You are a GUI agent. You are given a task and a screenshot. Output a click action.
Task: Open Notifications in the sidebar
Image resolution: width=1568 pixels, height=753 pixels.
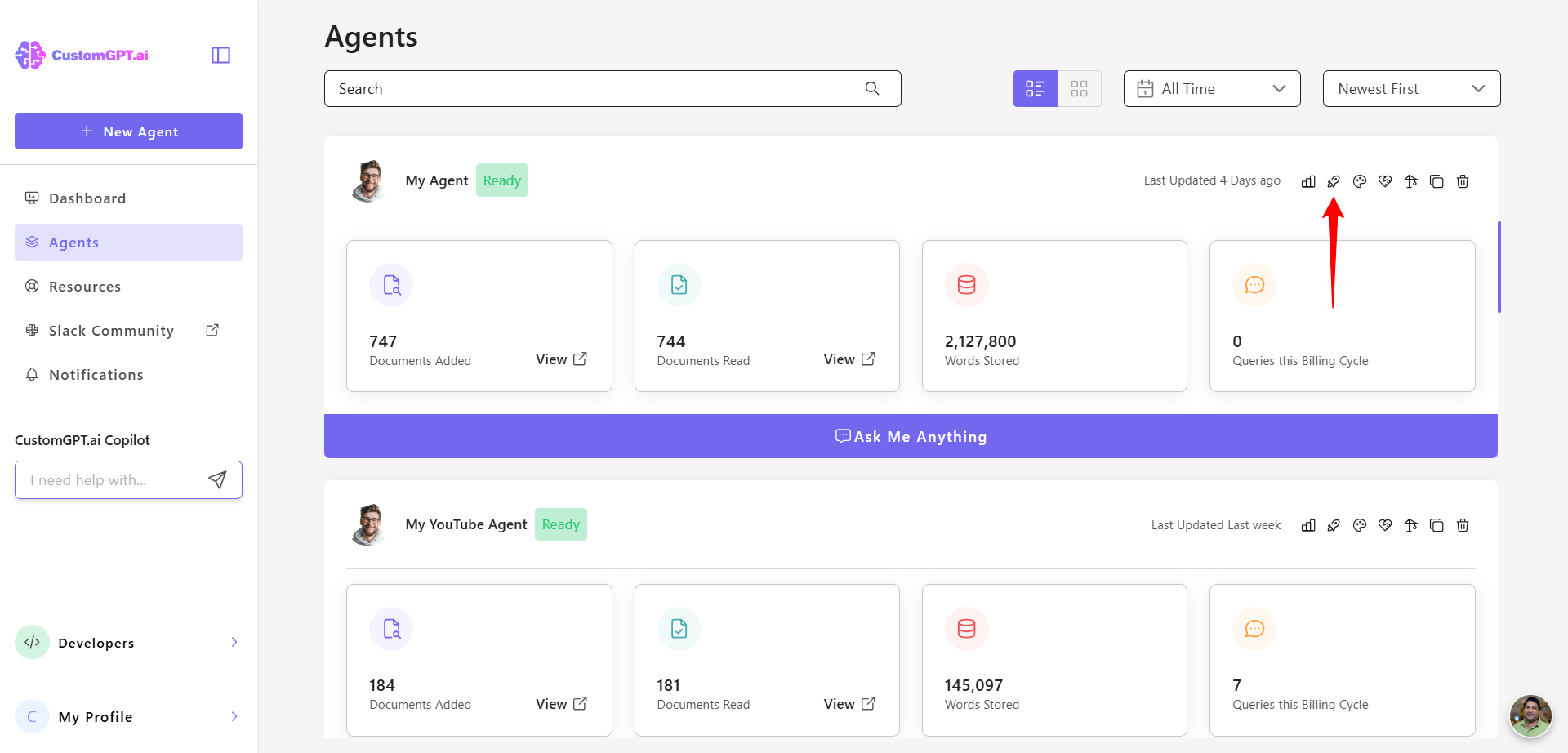click(x=128, y=375)
